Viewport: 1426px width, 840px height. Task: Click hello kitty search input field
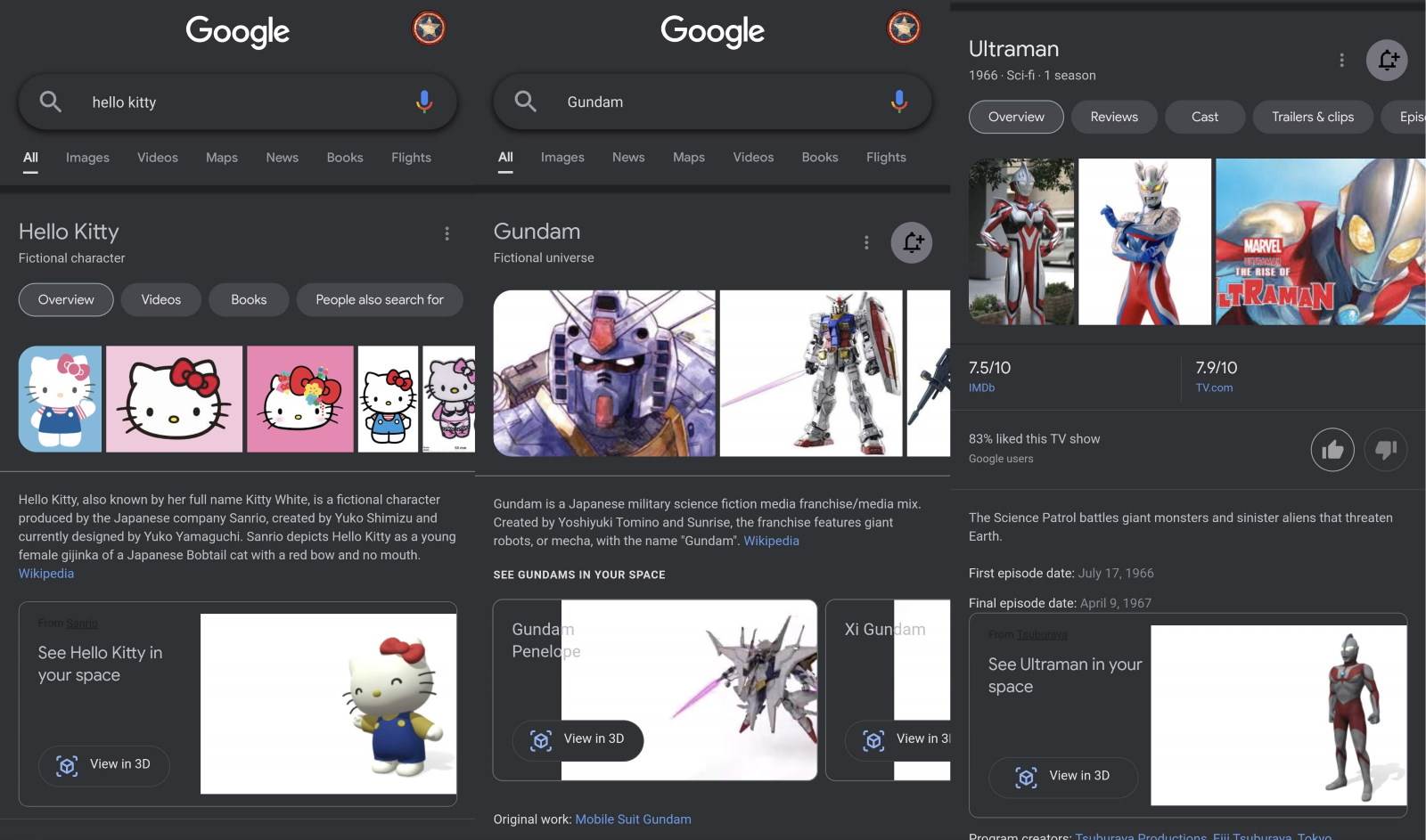coord(238,102)
